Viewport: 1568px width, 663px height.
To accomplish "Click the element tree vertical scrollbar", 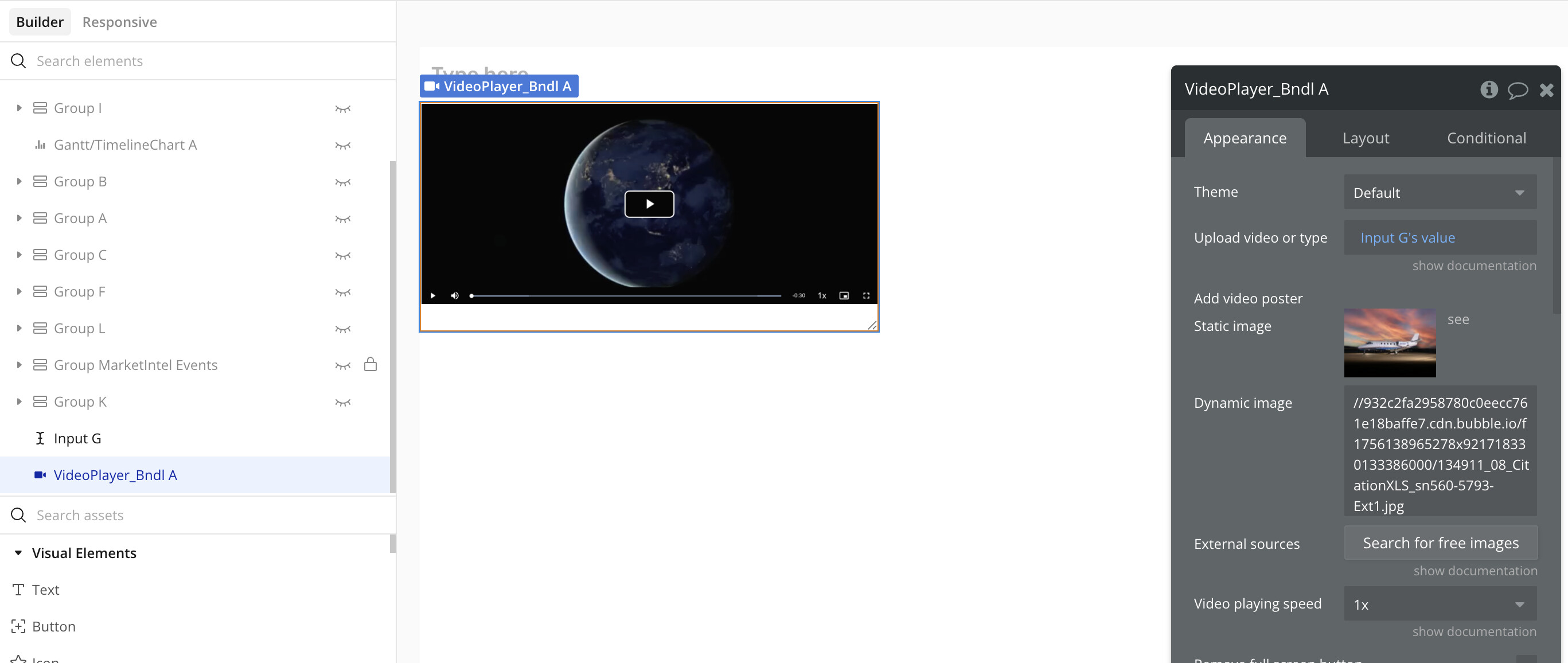I will coord(393,326).
